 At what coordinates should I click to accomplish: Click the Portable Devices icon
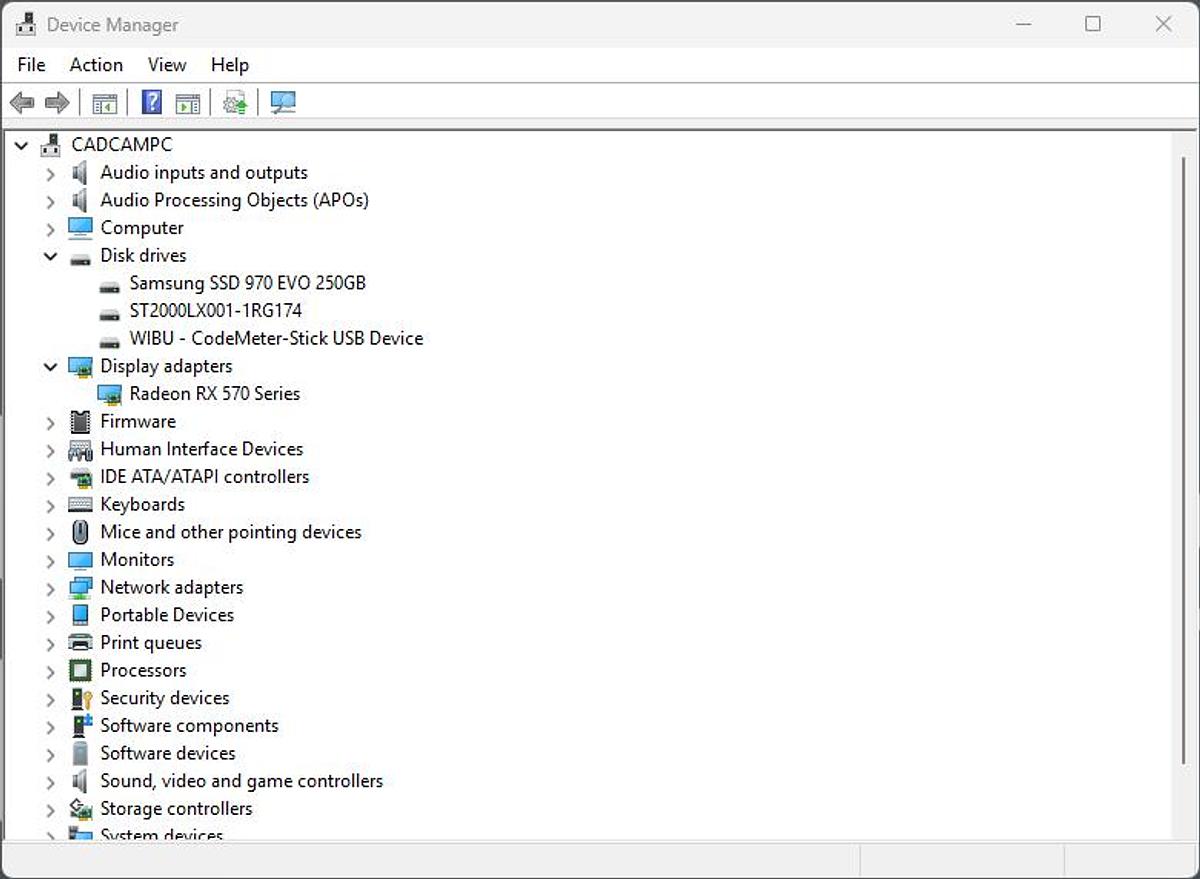[x=80, y=615]
